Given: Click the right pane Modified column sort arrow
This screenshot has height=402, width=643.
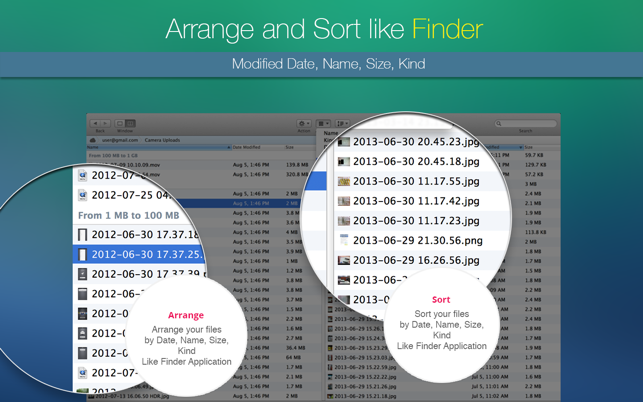Looking at the screenshot, I should pos(521,147).
